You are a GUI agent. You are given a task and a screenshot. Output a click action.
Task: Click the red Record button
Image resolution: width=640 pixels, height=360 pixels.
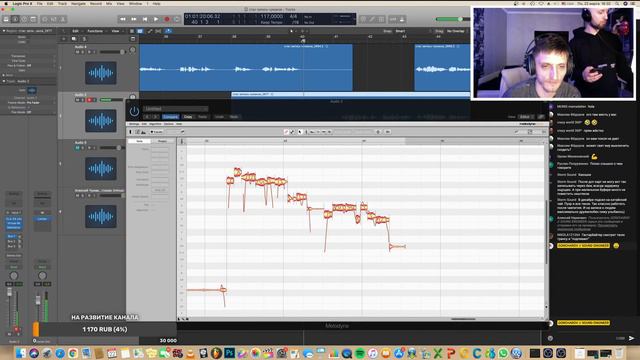coord(167,19)
